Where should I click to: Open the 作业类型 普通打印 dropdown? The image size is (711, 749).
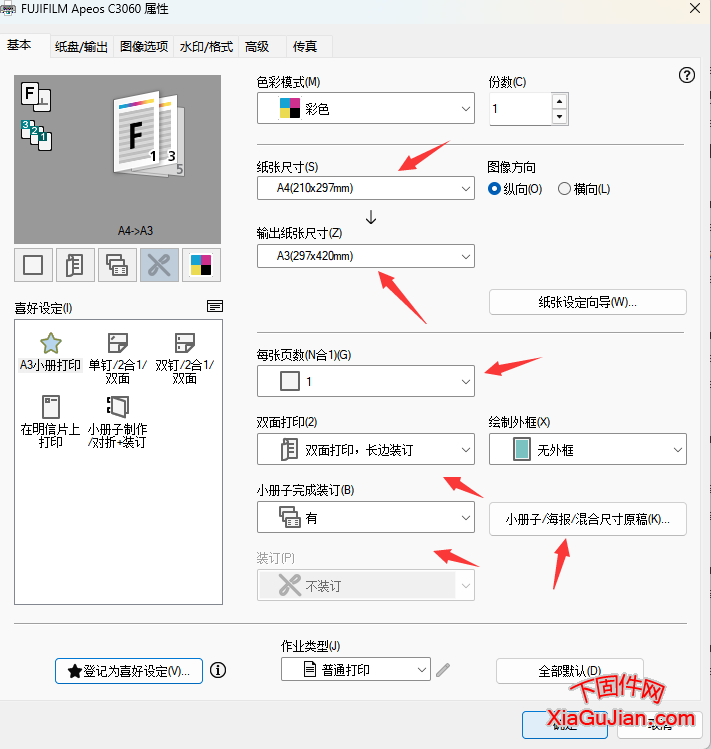356,669
